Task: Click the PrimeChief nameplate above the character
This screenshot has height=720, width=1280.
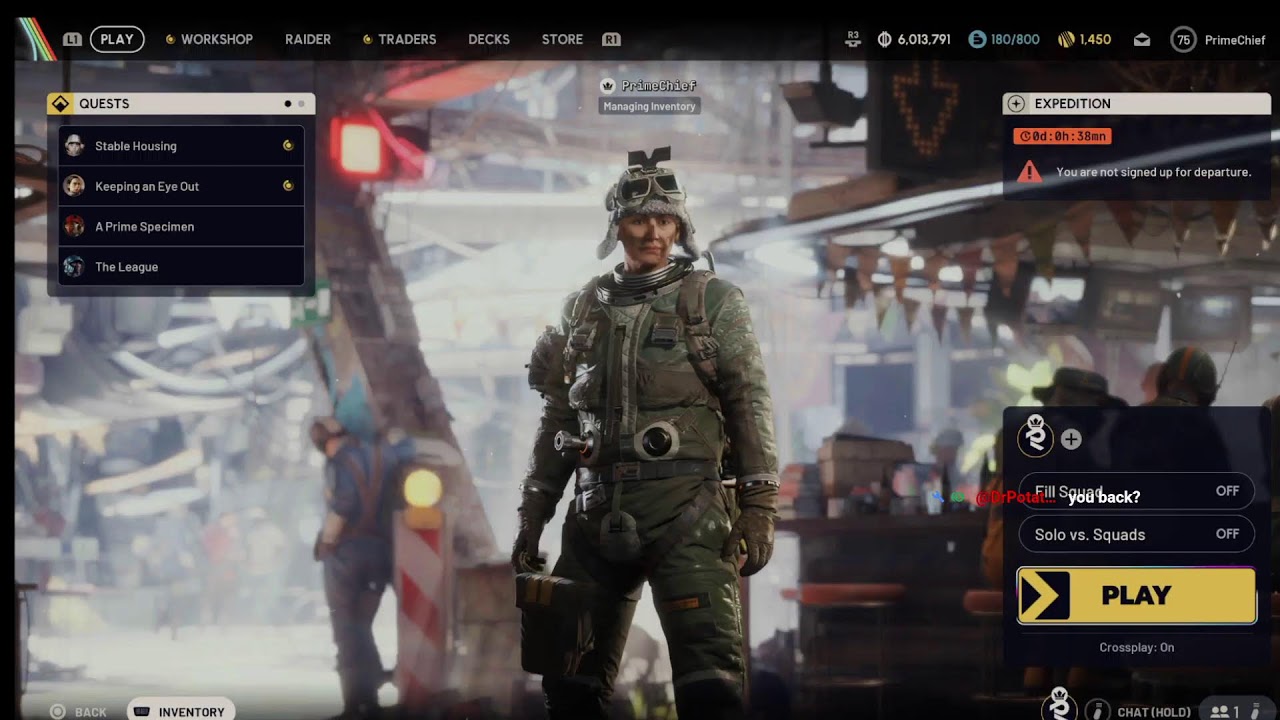Action: coord(649,86)
